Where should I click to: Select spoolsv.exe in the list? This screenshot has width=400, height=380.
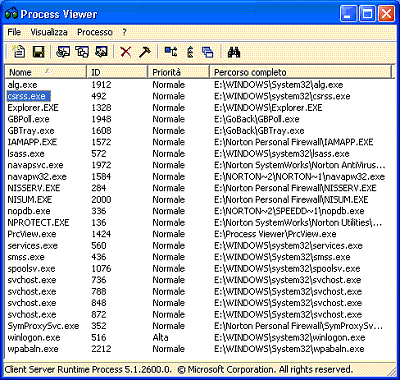(x=31, y=269)
